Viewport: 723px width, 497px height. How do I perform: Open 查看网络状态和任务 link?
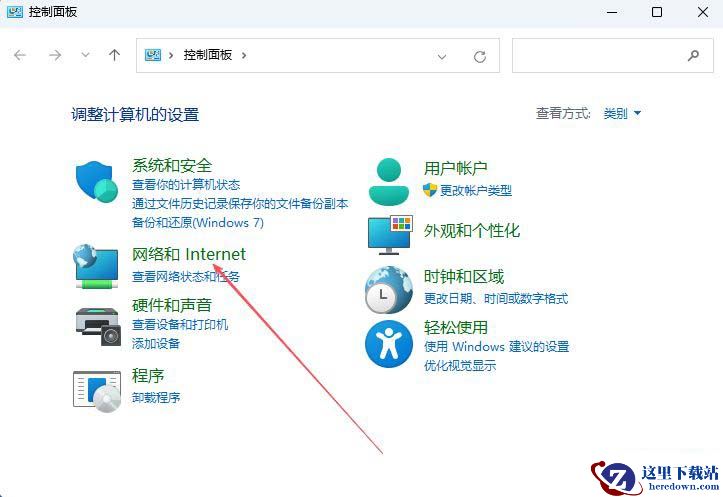[x=186, y=276]
